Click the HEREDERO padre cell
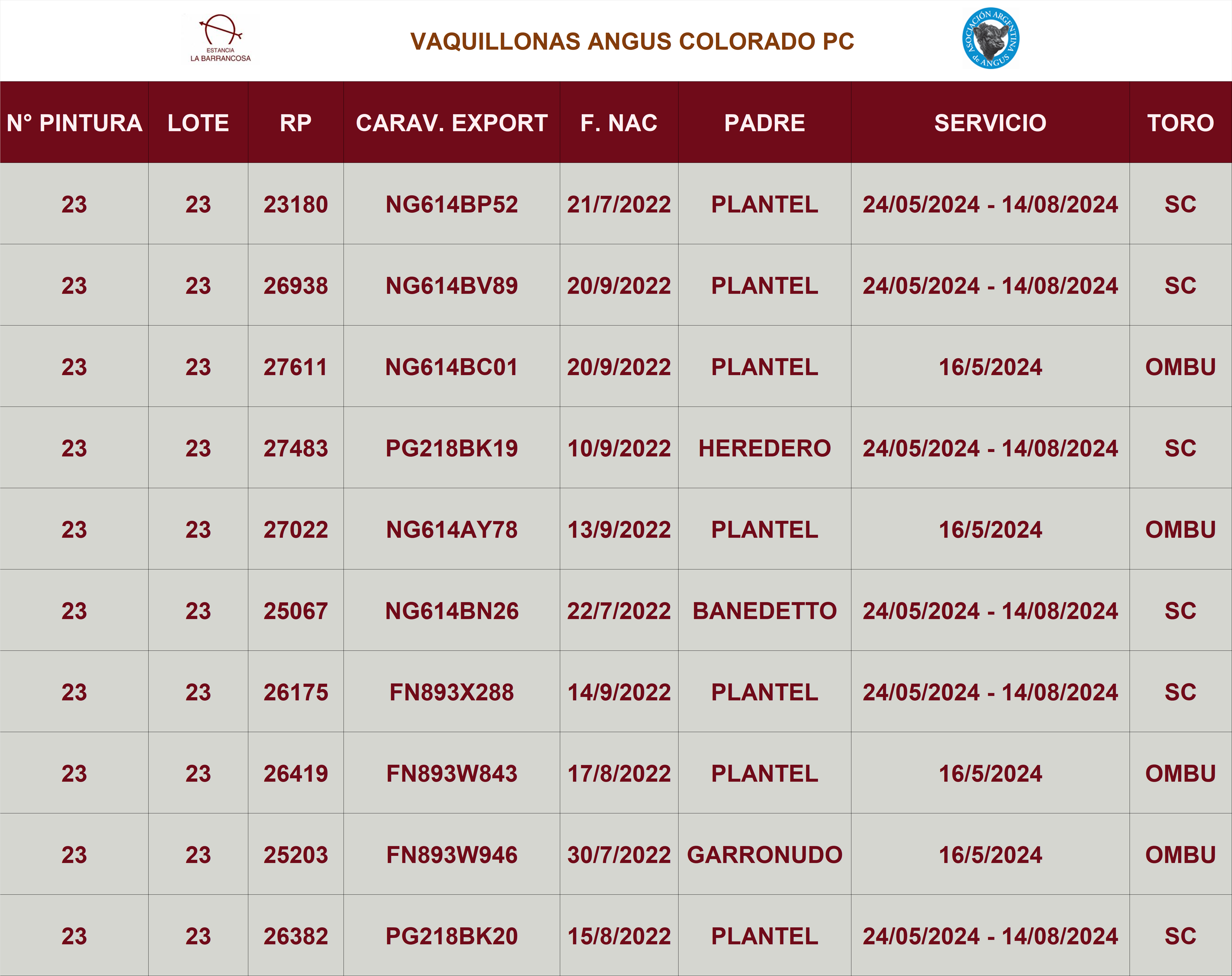Image resolution: width=1232 pixels, height=976 pixels. tap(764, 448)
